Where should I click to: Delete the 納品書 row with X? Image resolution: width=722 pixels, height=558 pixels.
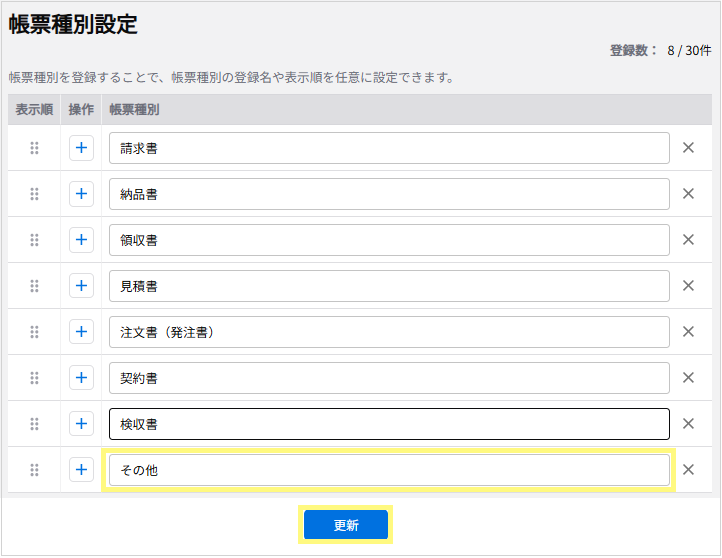tap(688, 194)
